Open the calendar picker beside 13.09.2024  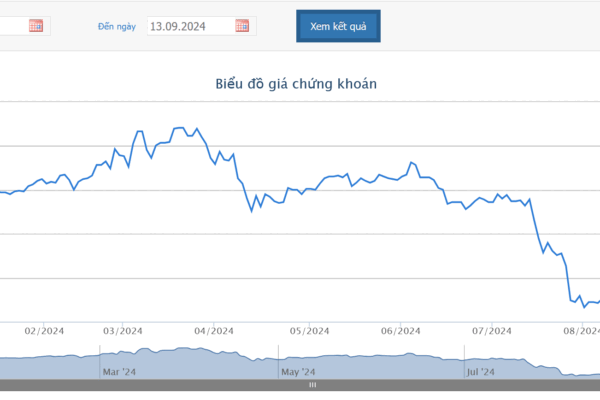click(x=242, y=26)
